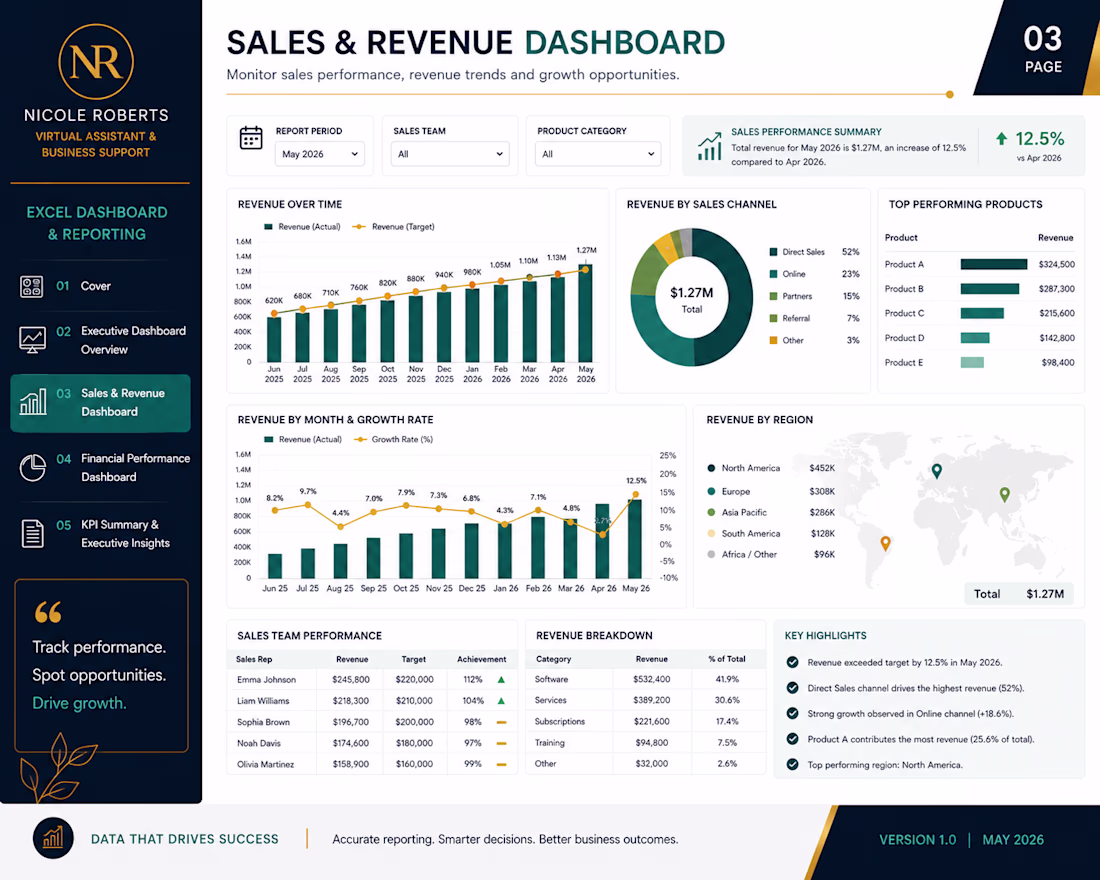This screenshot has height=880, width=1100.
Task: Click the Total $1.27M box under the map
Action: click(x=1019, y=594)
